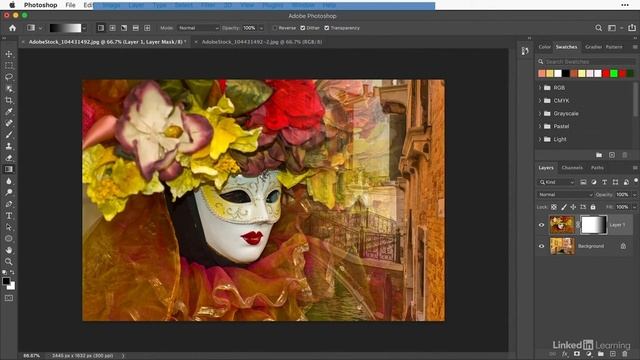Open the gradient picker dropdown arrow
640x360 pixels.
84,28
